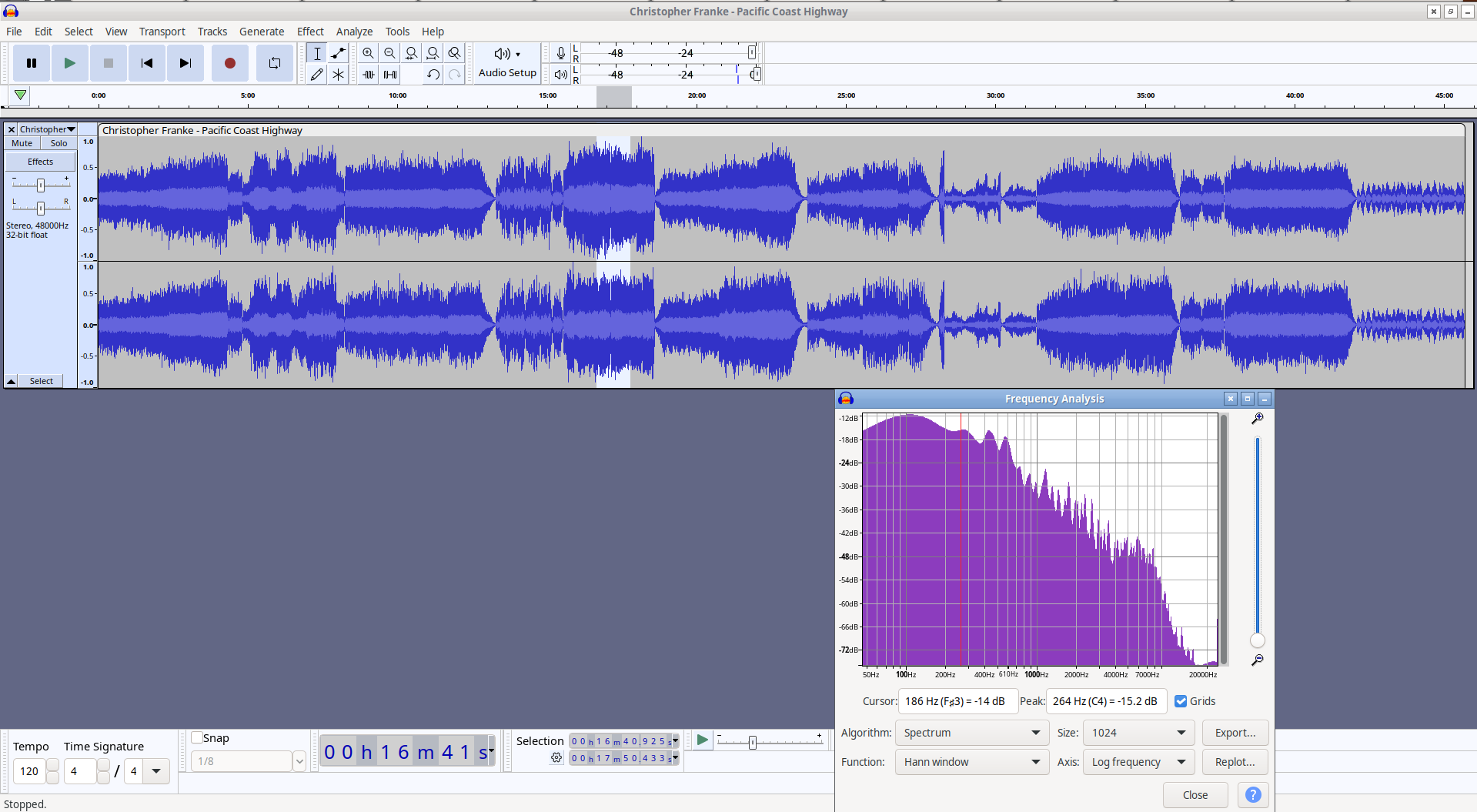The height and width of the screenshot is (812, 1477).
Task: Open the Transport menu
Action: (x=162, y=32)
